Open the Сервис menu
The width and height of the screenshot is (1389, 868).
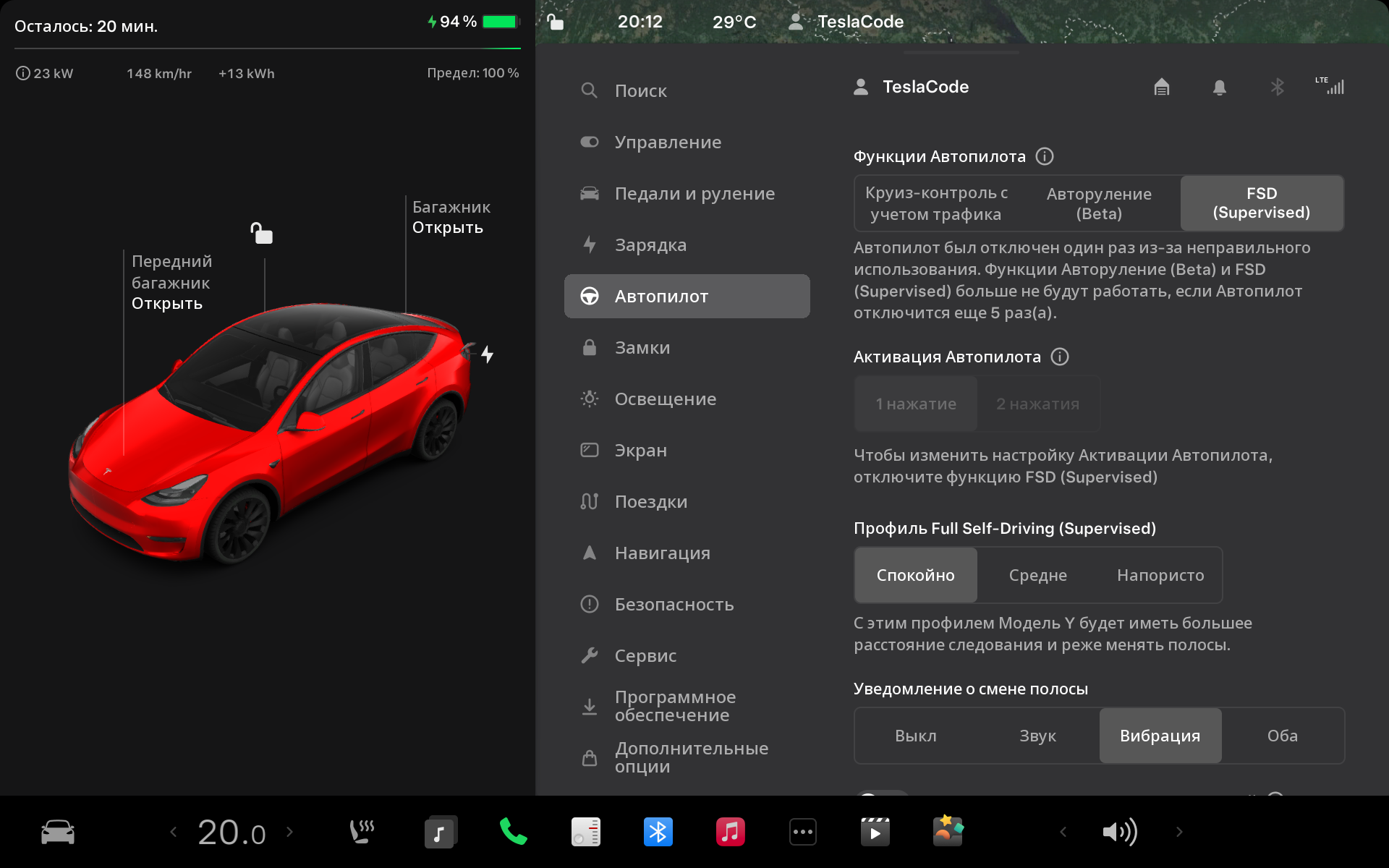coord(687,655)
